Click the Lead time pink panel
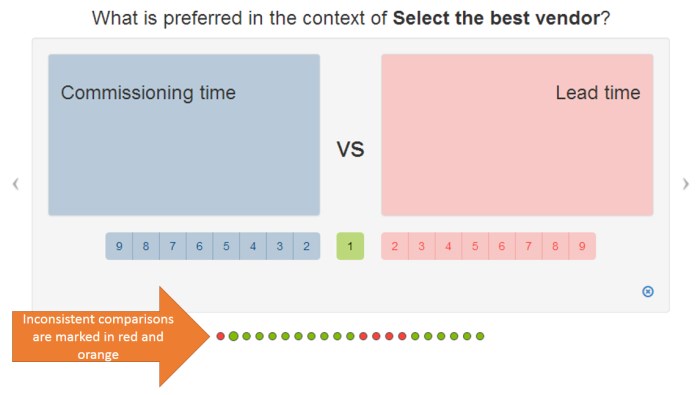Viewport: 700px width, 395px height. (x=517, y=135)
